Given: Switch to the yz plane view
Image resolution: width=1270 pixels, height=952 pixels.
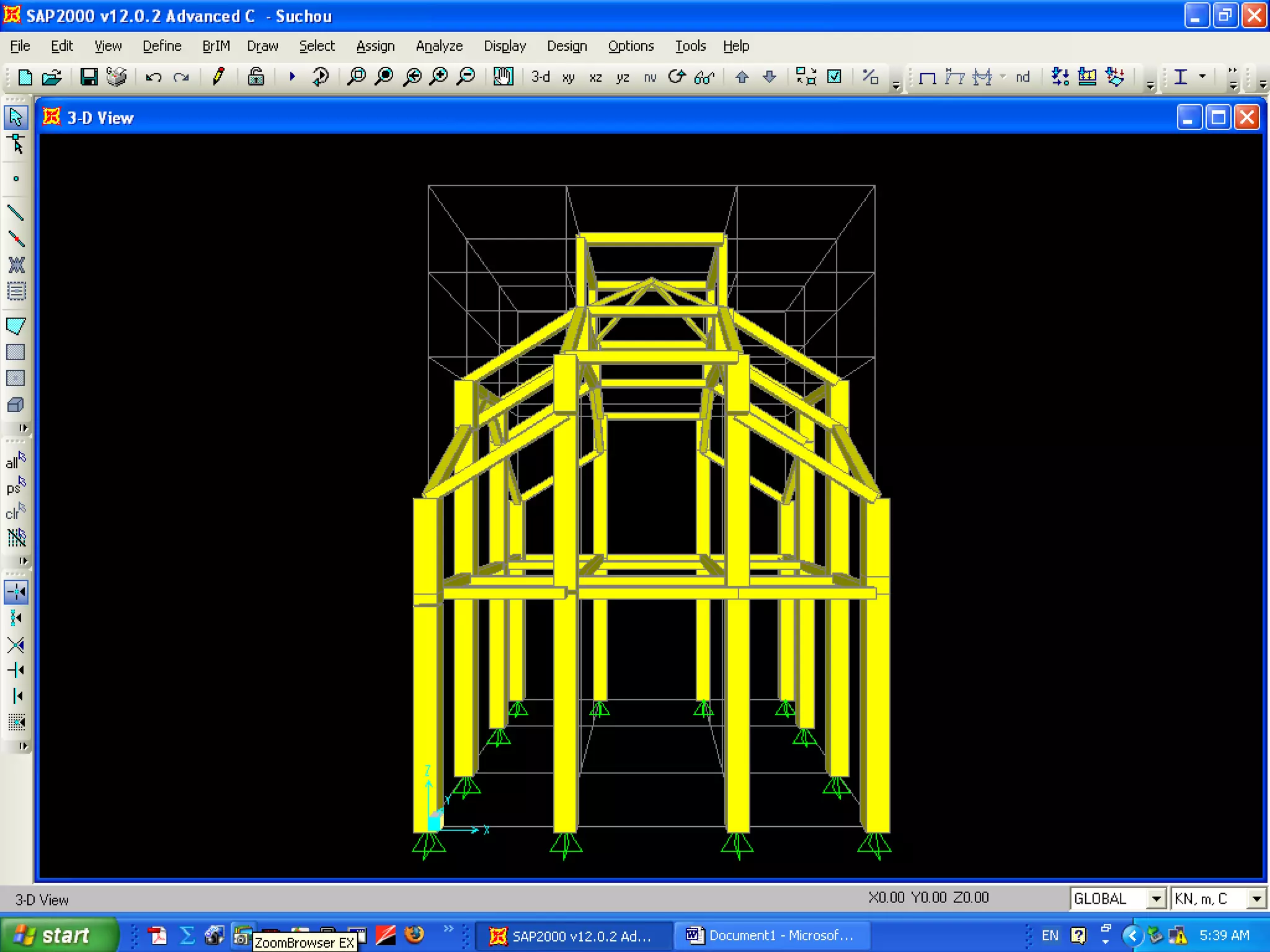Looking at the screenshot, I should (x=623, y=77).
